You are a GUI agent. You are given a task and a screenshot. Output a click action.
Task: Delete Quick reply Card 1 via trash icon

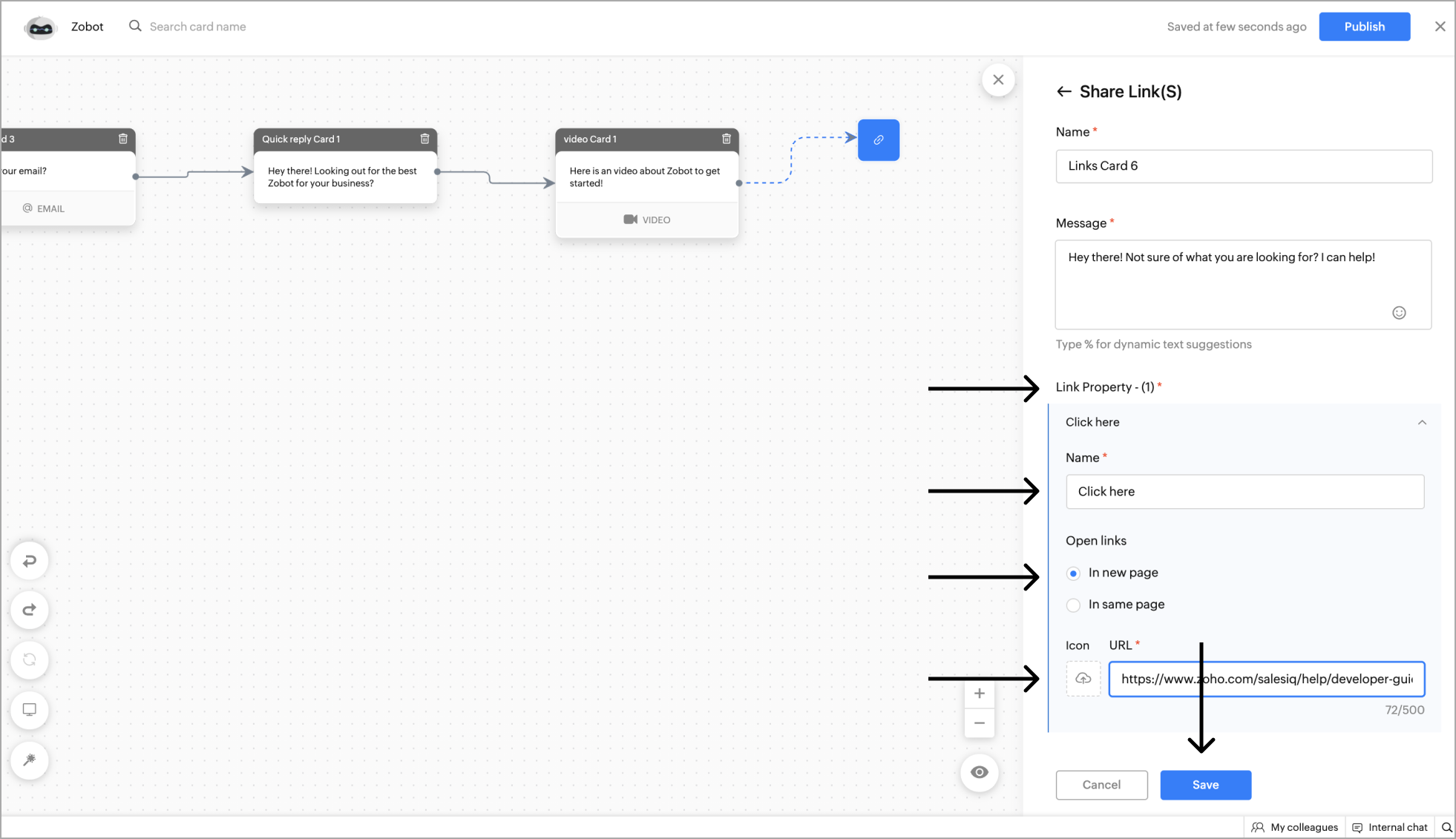424,139
